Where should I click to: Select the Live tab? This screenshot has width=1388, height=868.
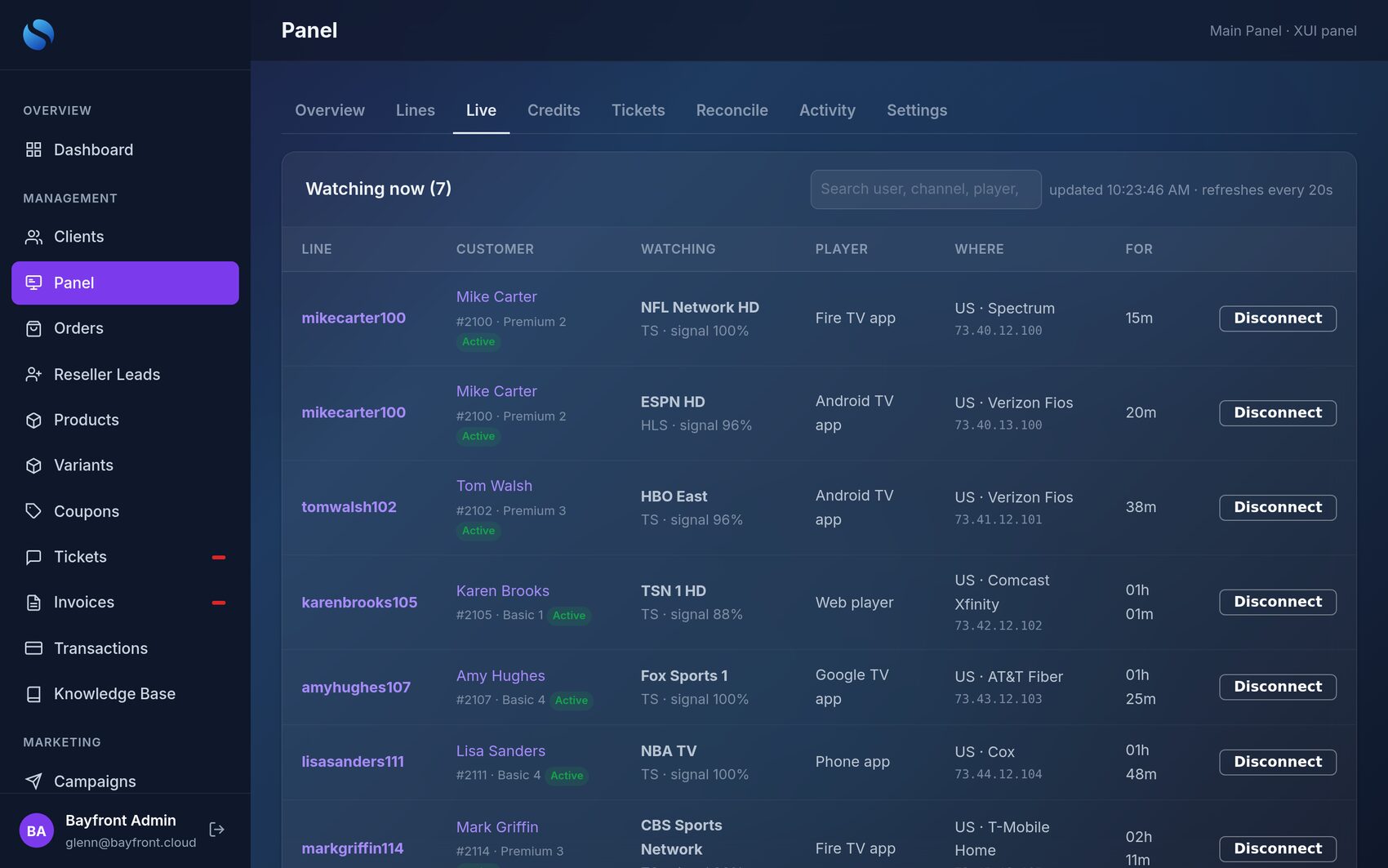481,110
